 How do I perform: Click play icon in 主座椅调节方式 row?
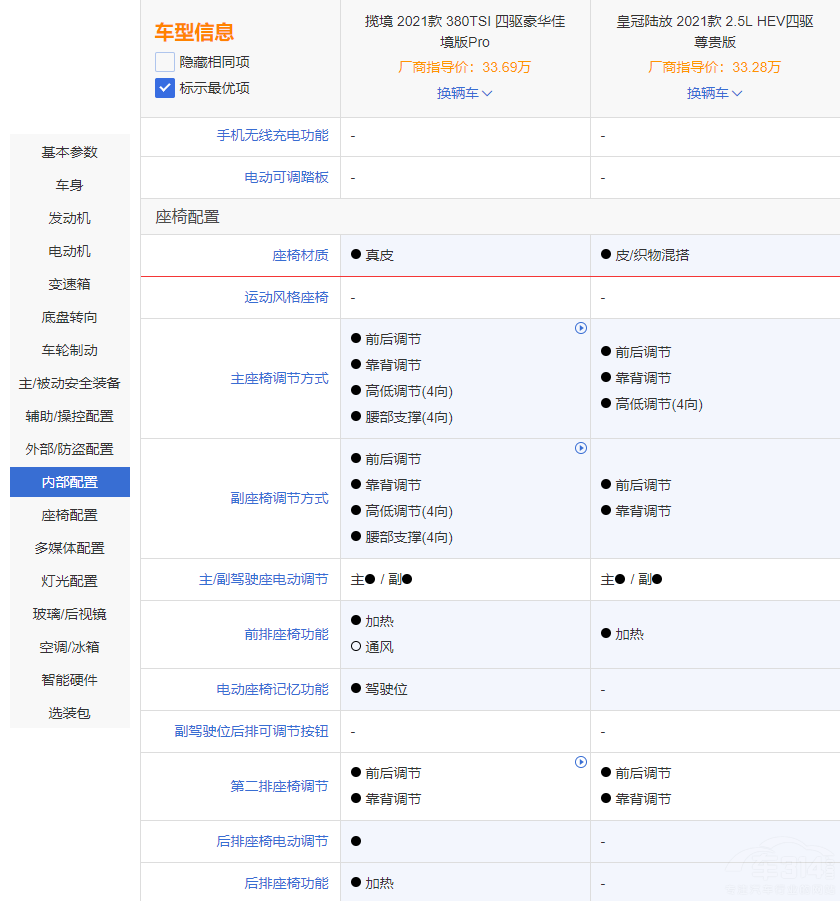coord(581,328)
